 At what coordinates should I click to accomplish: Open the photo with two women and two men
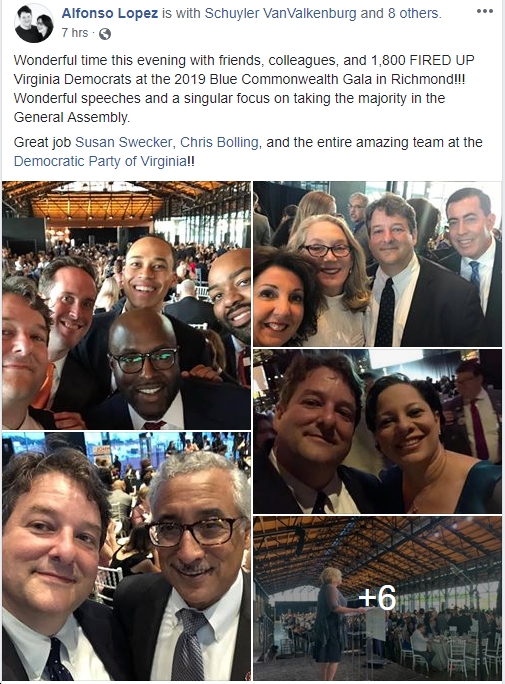[378, 264]
